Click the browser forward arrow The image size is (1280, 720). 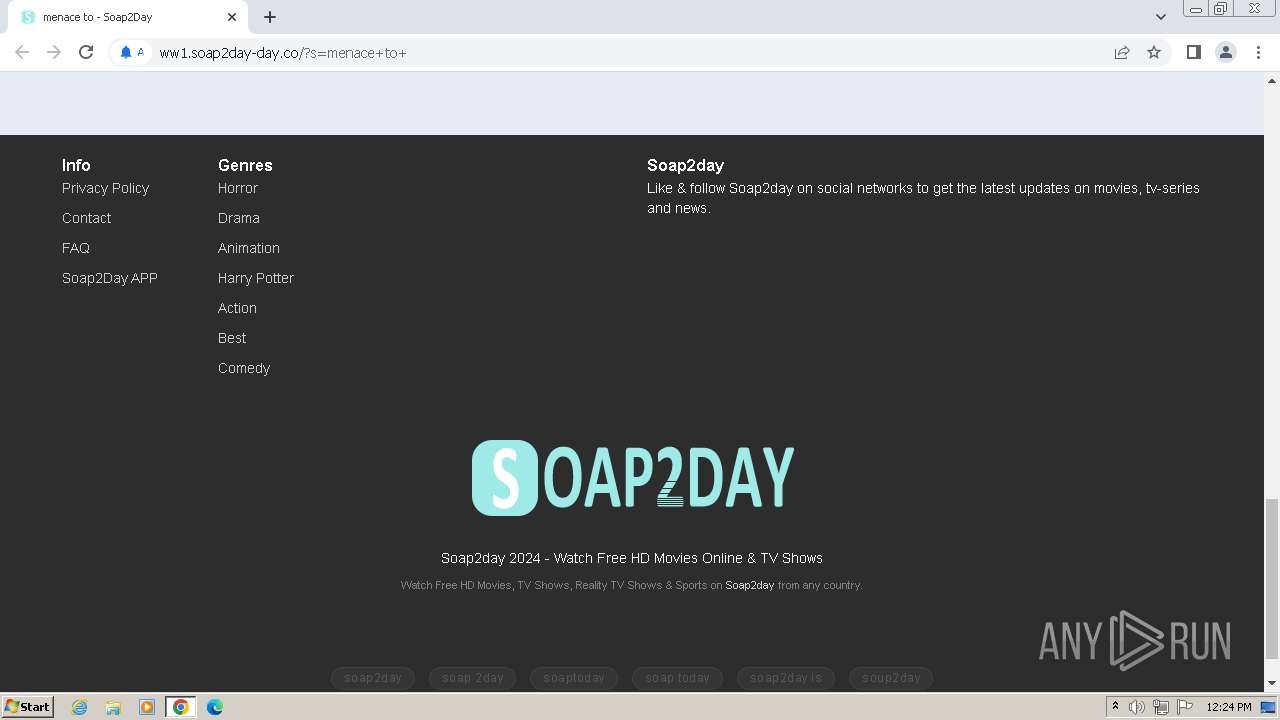point(54,52)
